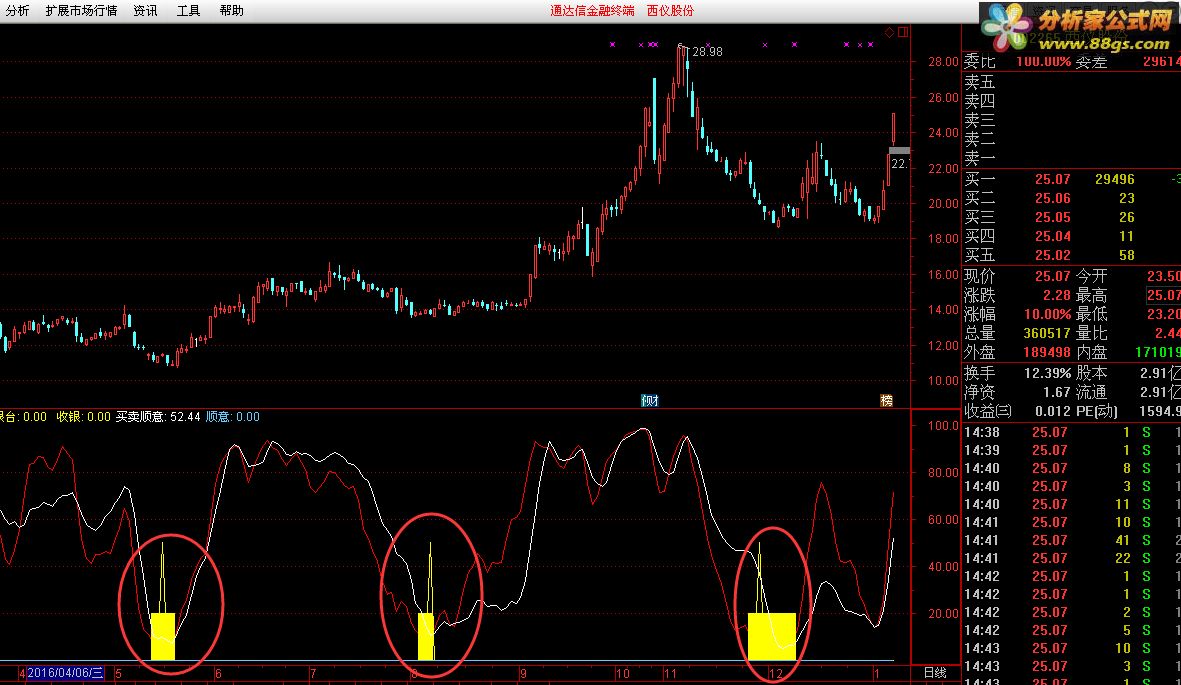Select the 14:41 trade with volume 22
1181x685 pixels.
tap(1072, 558)
